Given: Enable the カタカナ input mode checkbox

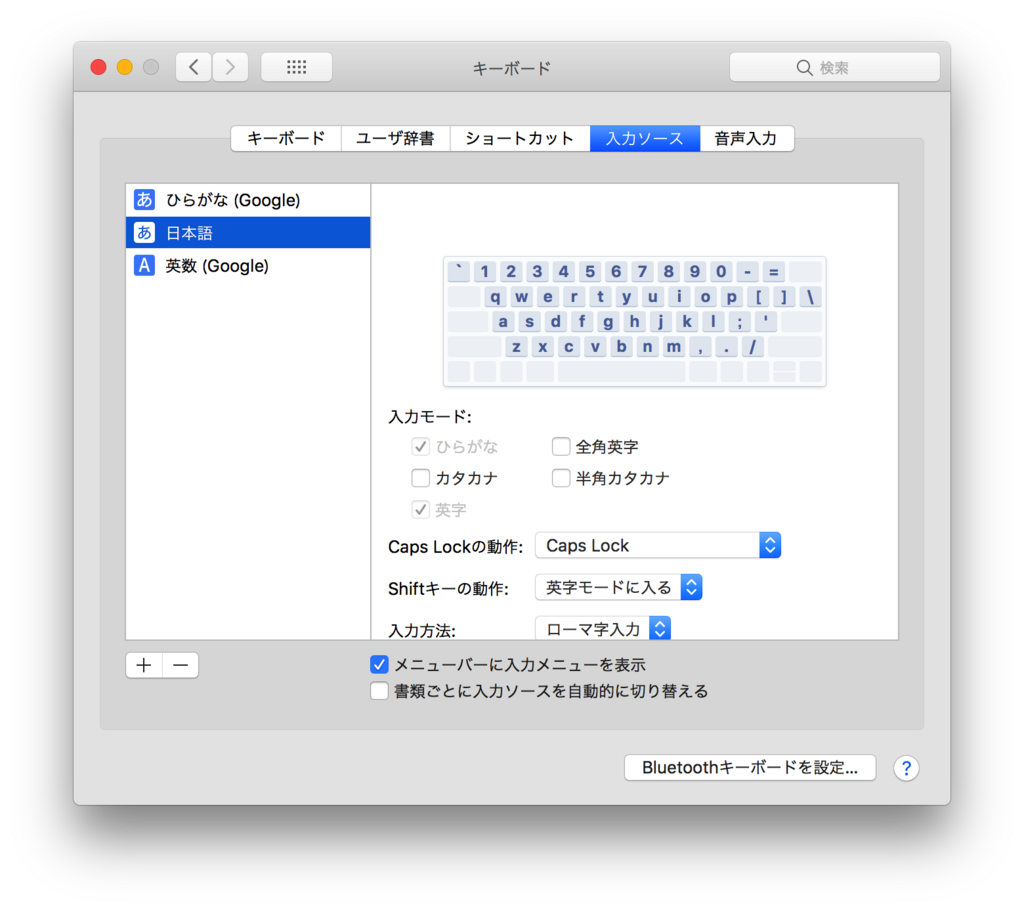Looking at the screenshot, I should coord(421,478).
